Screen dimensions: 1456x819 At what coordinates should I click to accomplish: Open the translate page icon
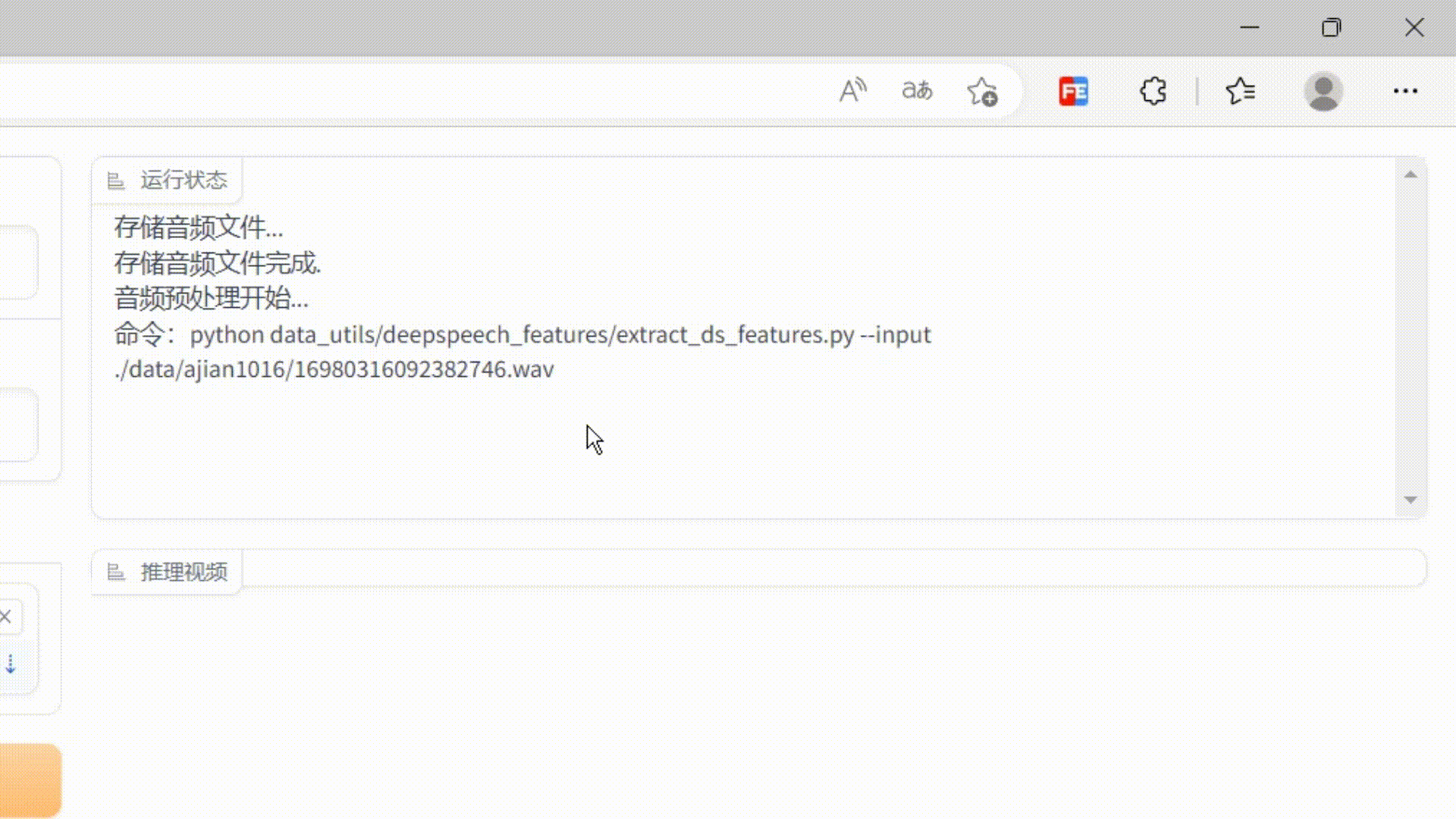point(917,91)
